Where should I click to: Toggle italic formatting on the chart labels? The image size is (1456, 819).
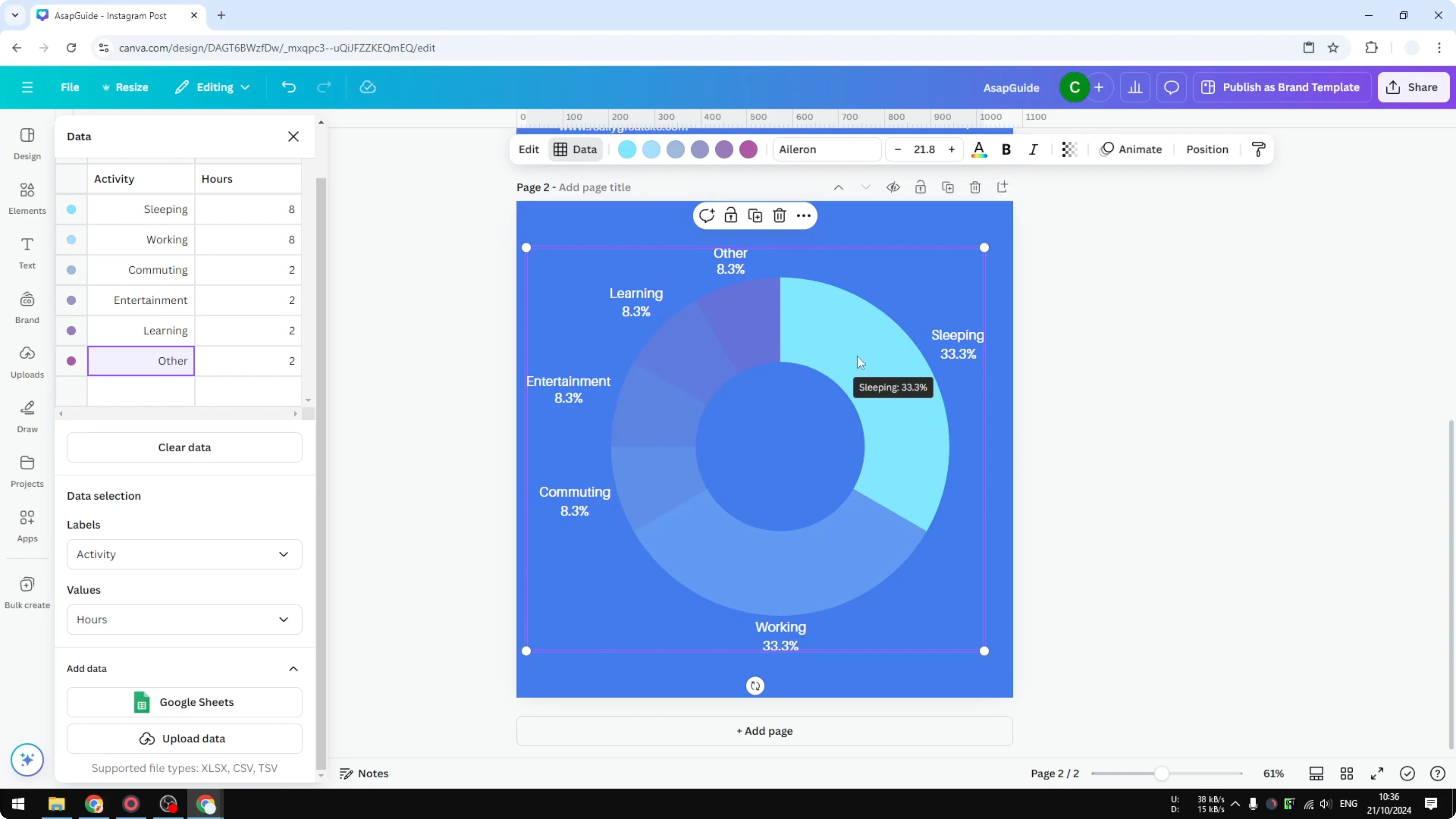point(1033,149)
